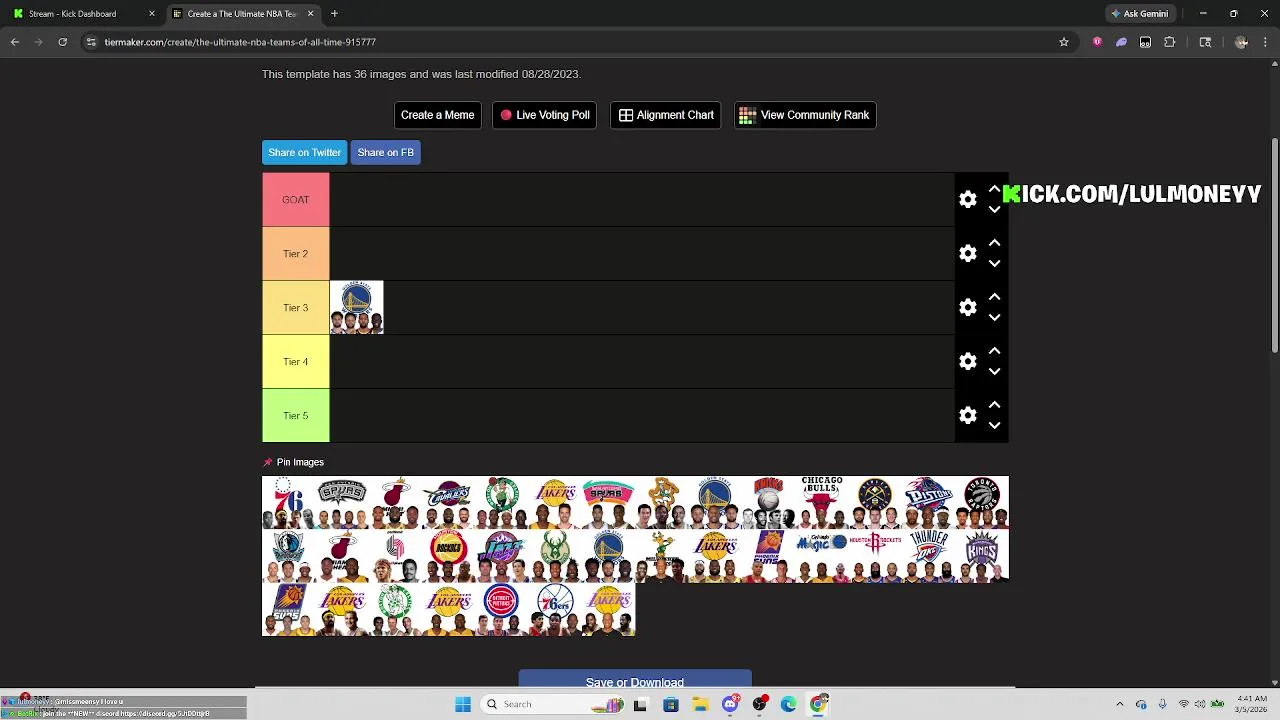The width and height of the screenshot is (1280, 720).
Task: Open Microsoft Store from the taskbar
Action: (671, 704)
